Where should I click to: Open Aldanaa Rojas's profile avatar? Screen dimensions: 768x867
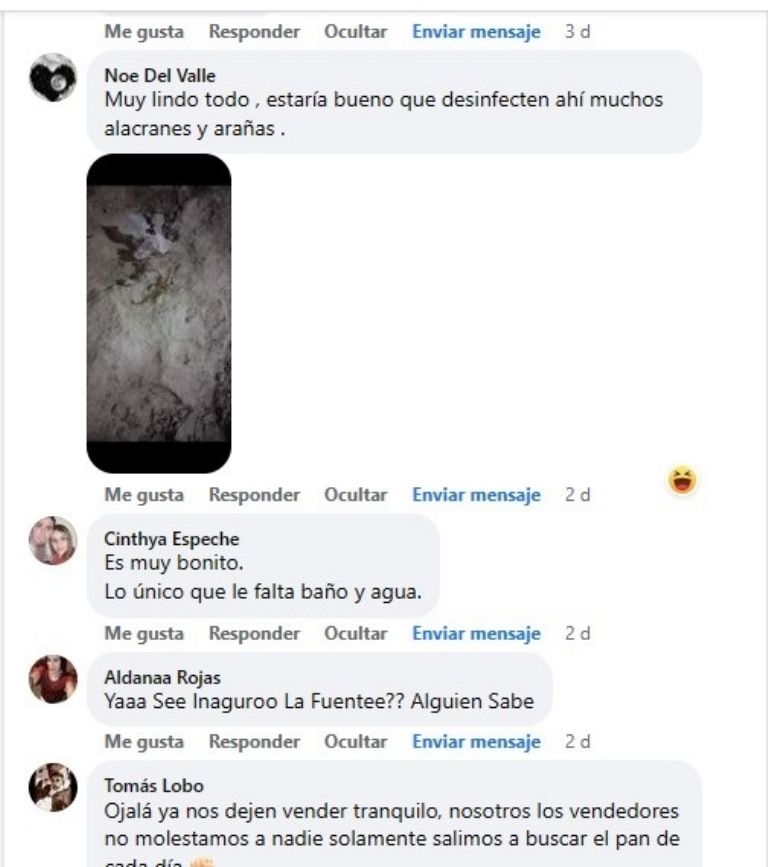pyautogui.click(x=53, y=679)
